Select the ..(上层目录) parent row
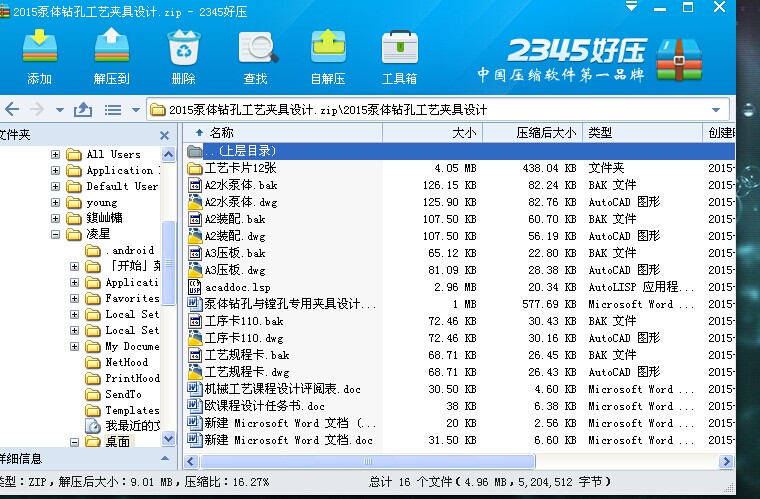 pyautogui.click(x=459, y=151)
